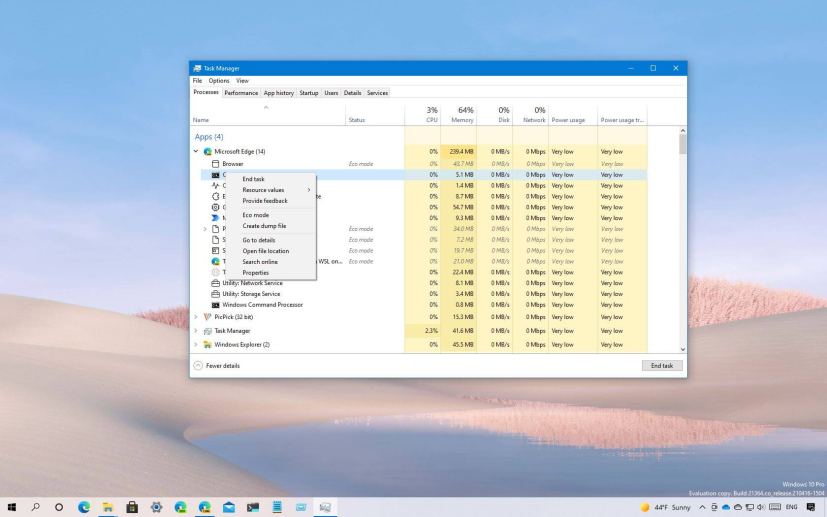
Task: Sort by the Name column header
Action: point(268,114)
